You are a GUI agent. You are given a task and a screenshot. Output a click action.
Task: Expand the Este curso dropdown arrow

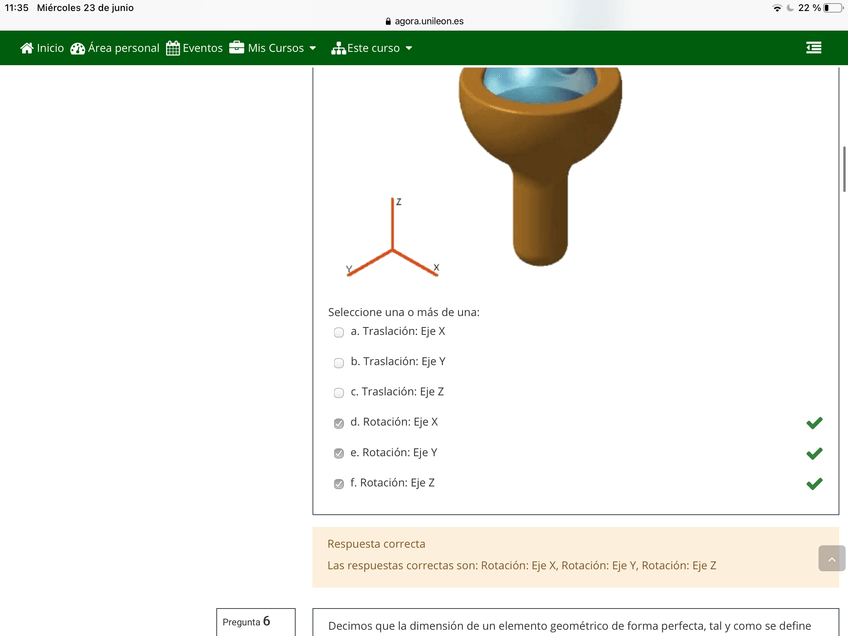click(408, 48)
